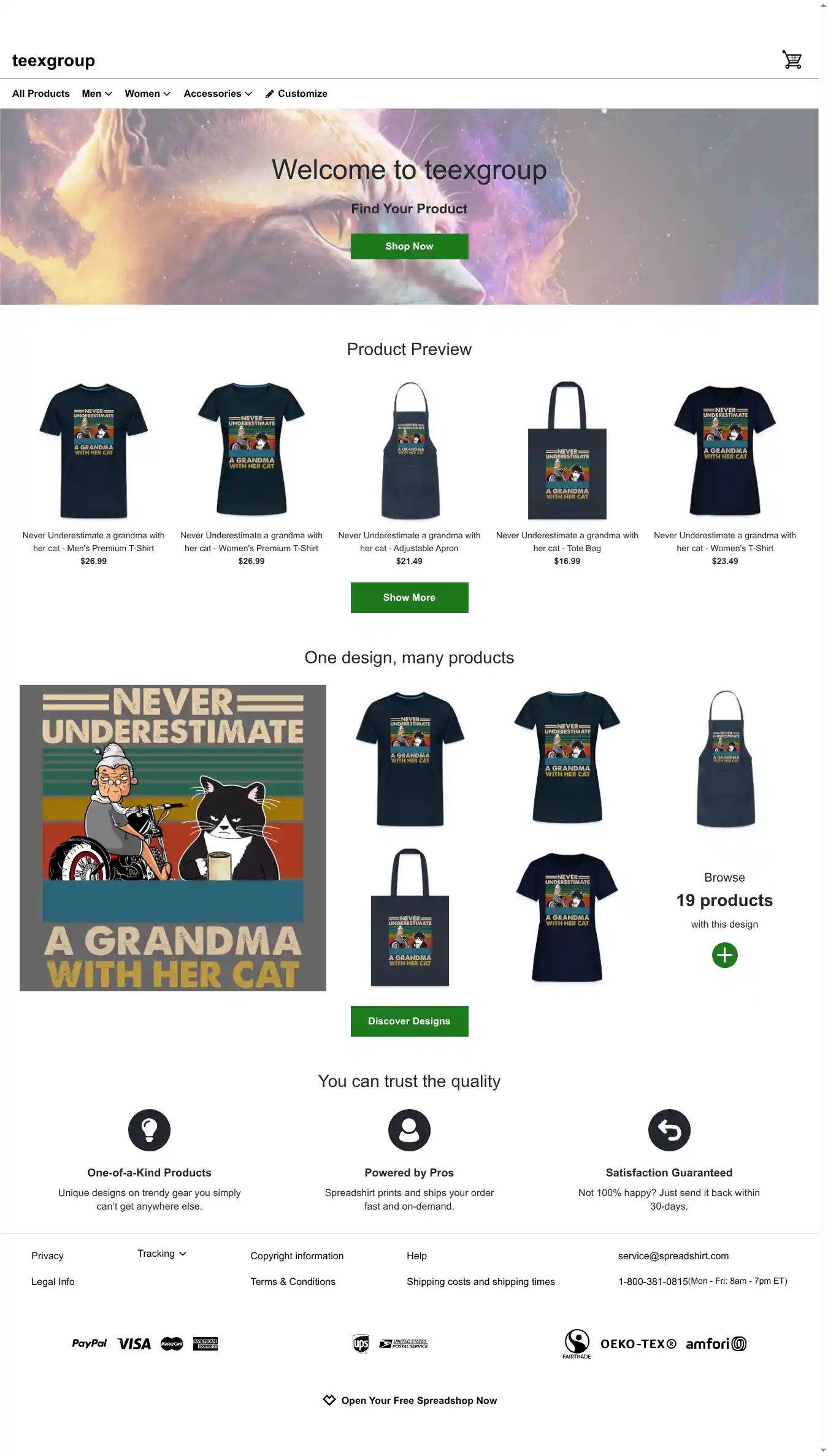Open the Tote Bag product thumbnail
The height and width of the screenshot is (1456, 828).
coord(567,451)
